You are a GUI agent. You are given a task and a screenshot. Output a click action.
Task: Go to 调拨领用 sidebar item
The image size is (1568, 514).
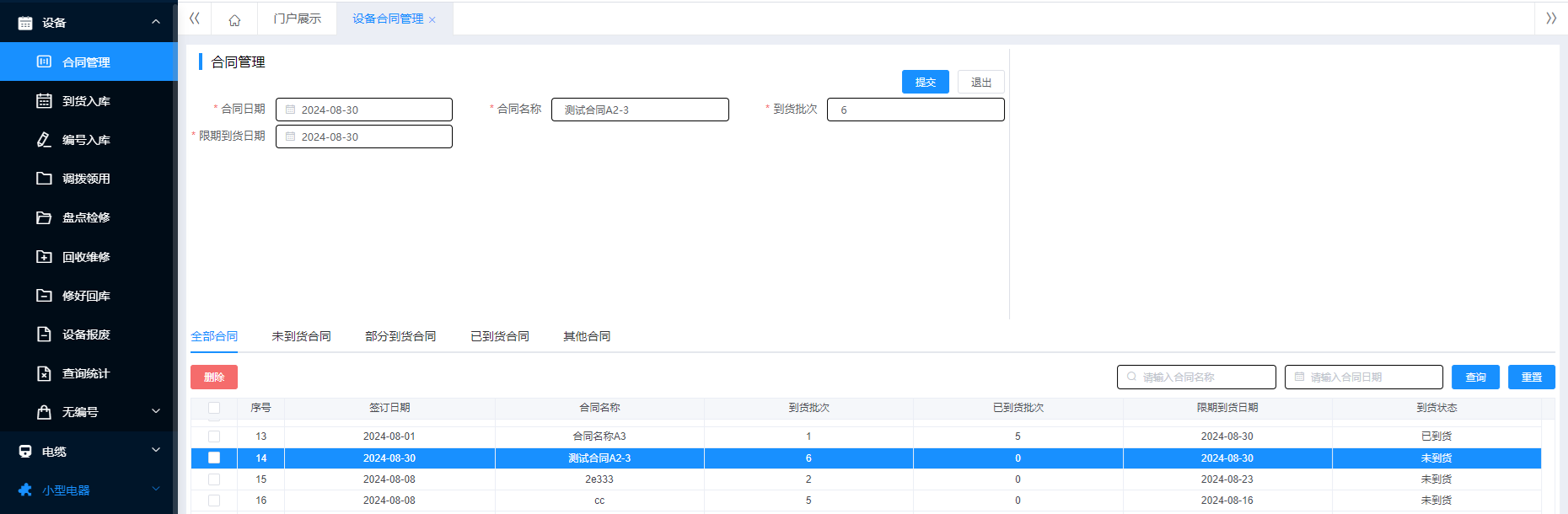(x=86, y=179)
